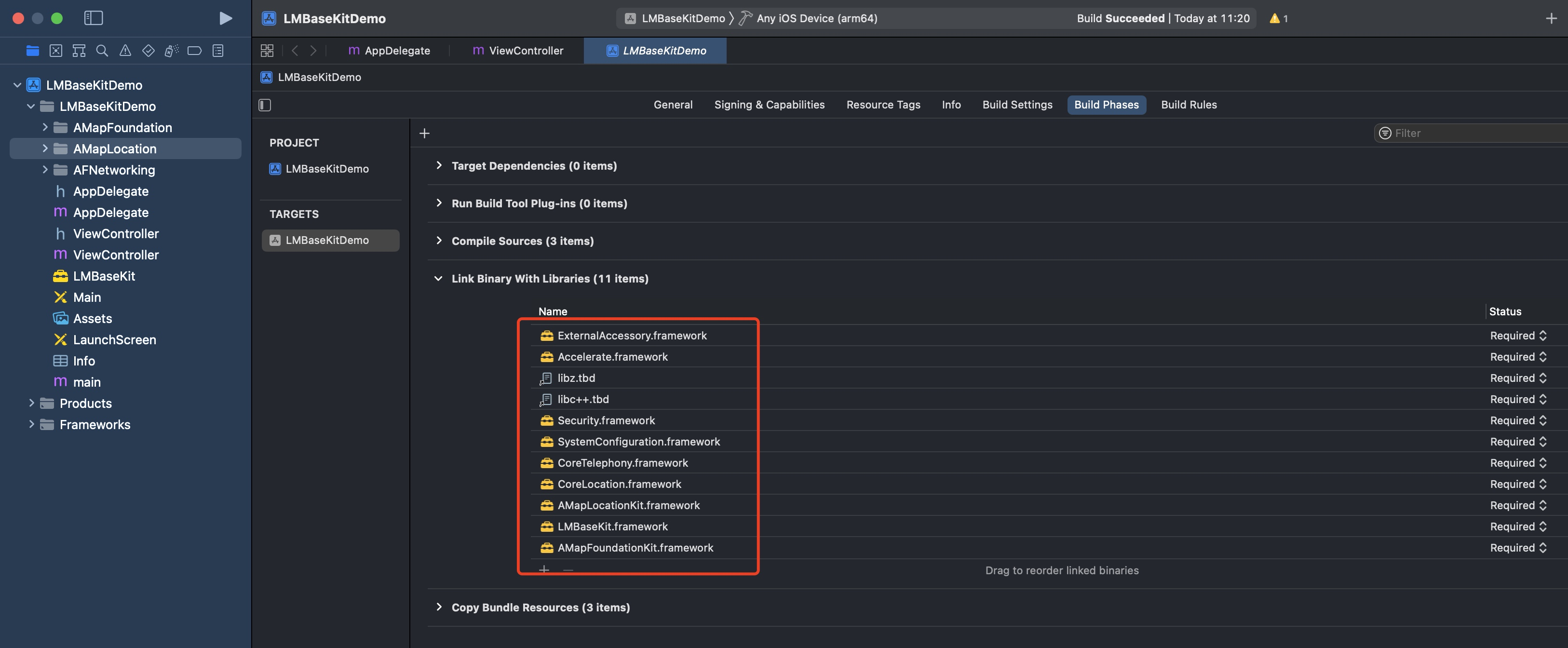Open the Symbol navigator
Viewport: 1568px width, 648px height.
(x=79, y=51)
